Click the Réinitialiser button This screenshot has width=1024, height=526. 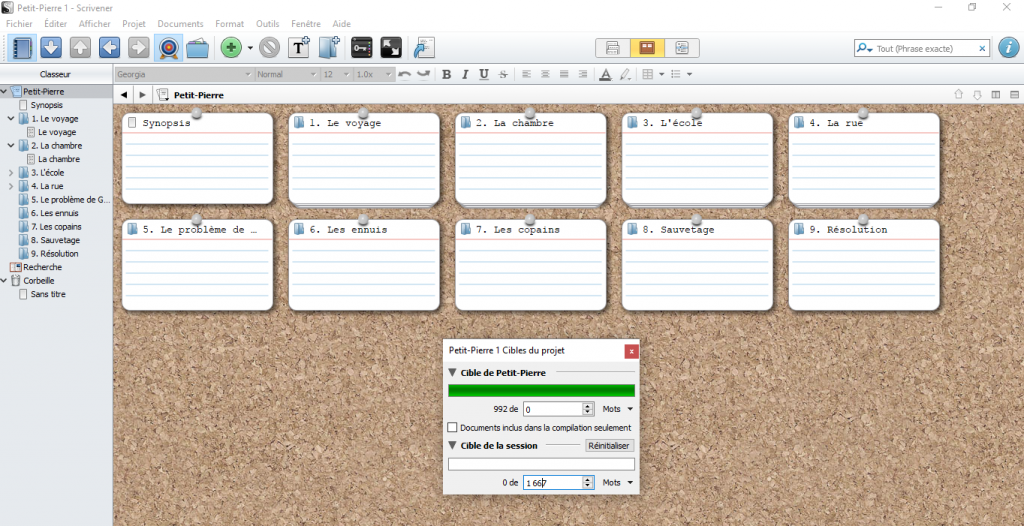pos(609,446)
